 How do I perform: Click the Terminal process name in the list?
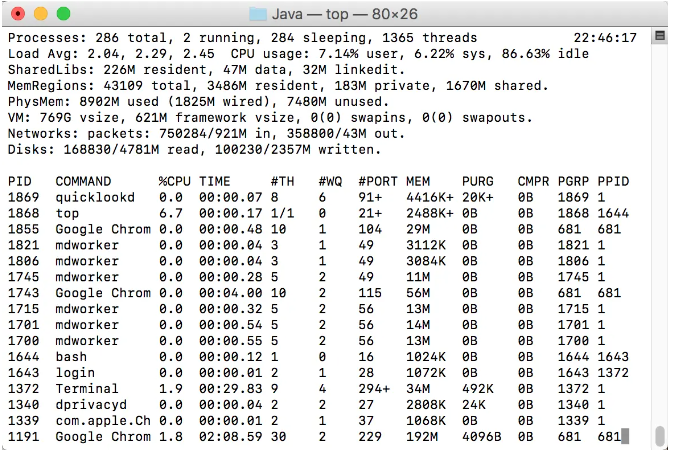[x=87, y=388]
